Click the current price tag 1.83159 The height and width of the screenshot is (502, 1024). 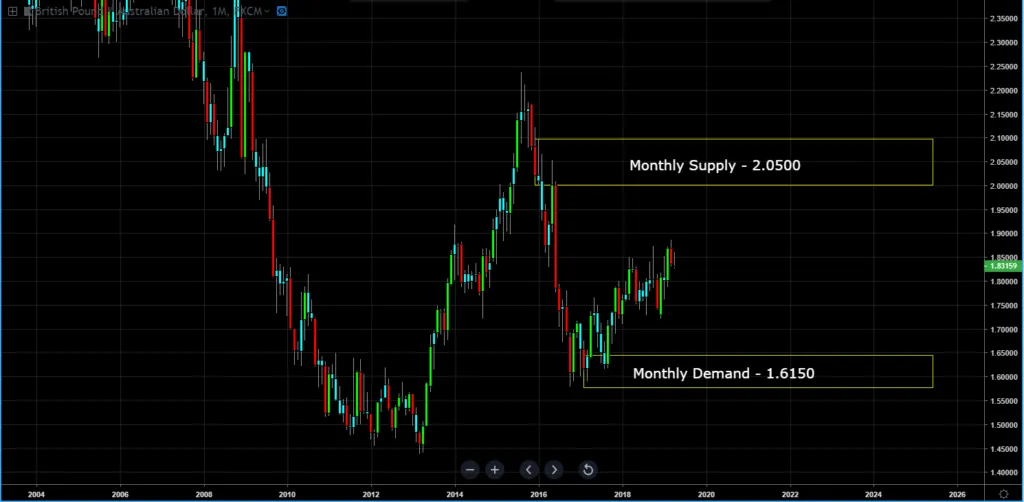[1003, 266]
